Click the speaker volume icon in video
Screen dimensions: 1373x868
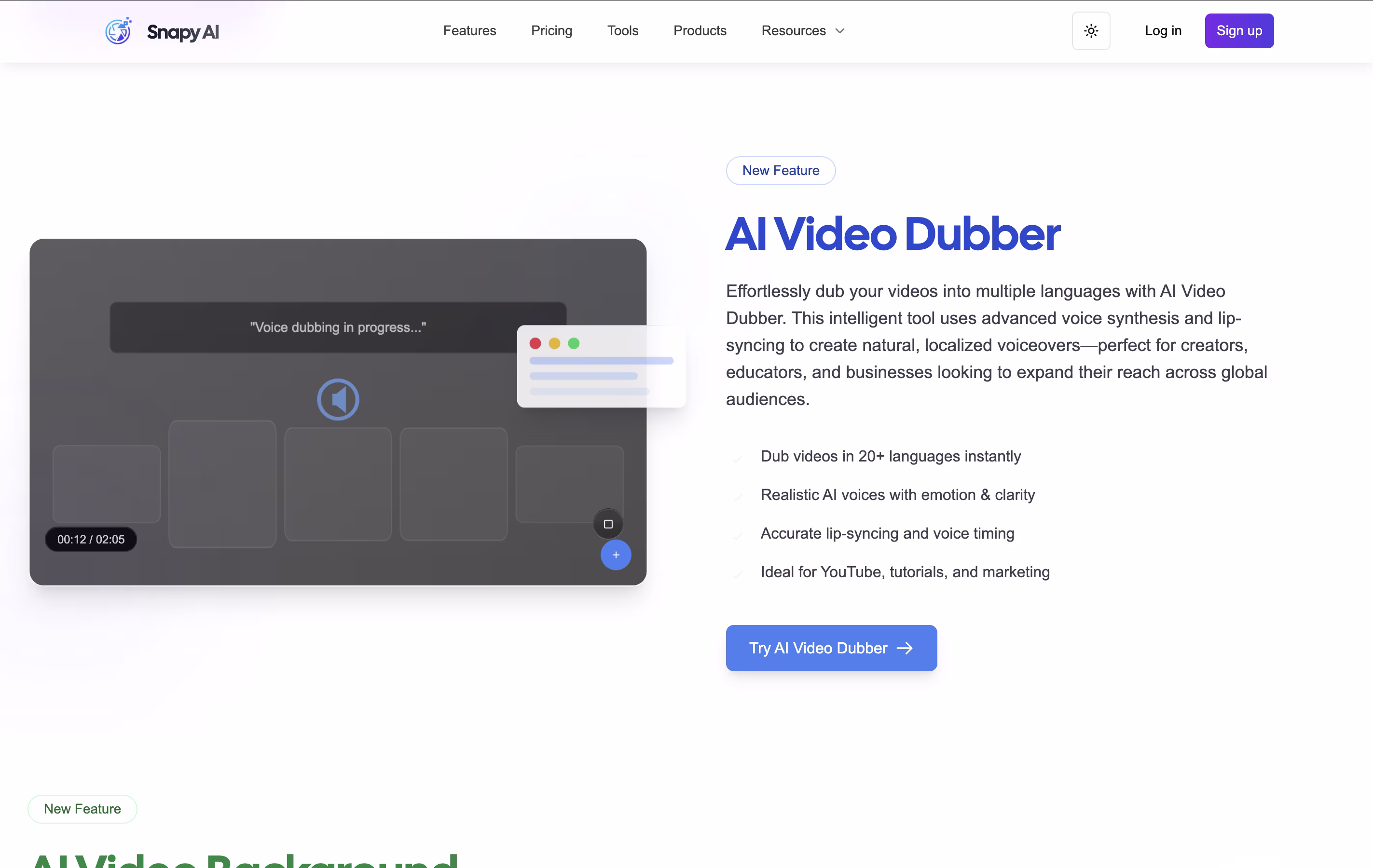[338, 399]
